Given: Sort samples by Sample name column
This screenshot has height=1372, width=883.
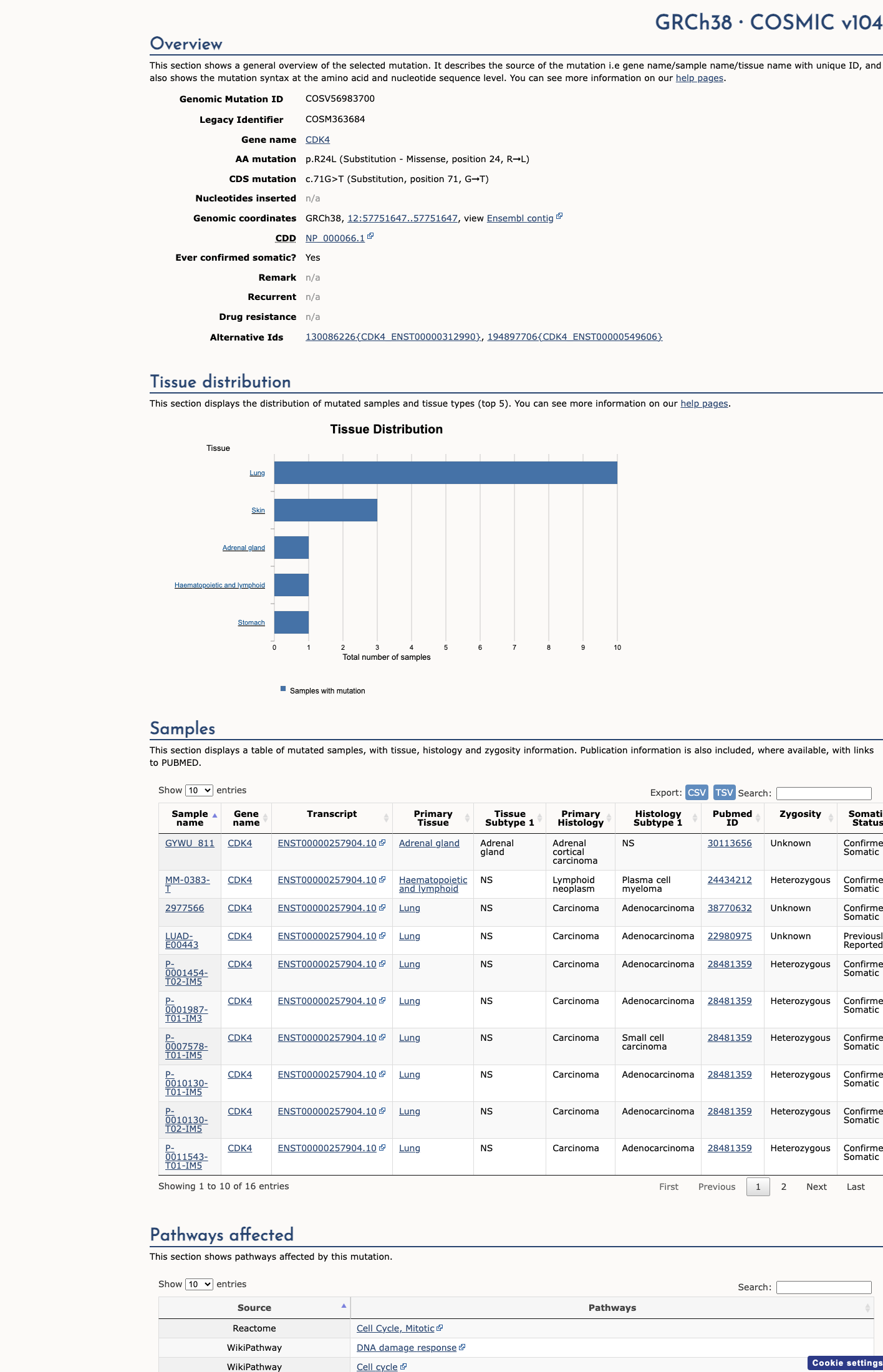Looking at the screenshot, I should [x=190, y=818].
